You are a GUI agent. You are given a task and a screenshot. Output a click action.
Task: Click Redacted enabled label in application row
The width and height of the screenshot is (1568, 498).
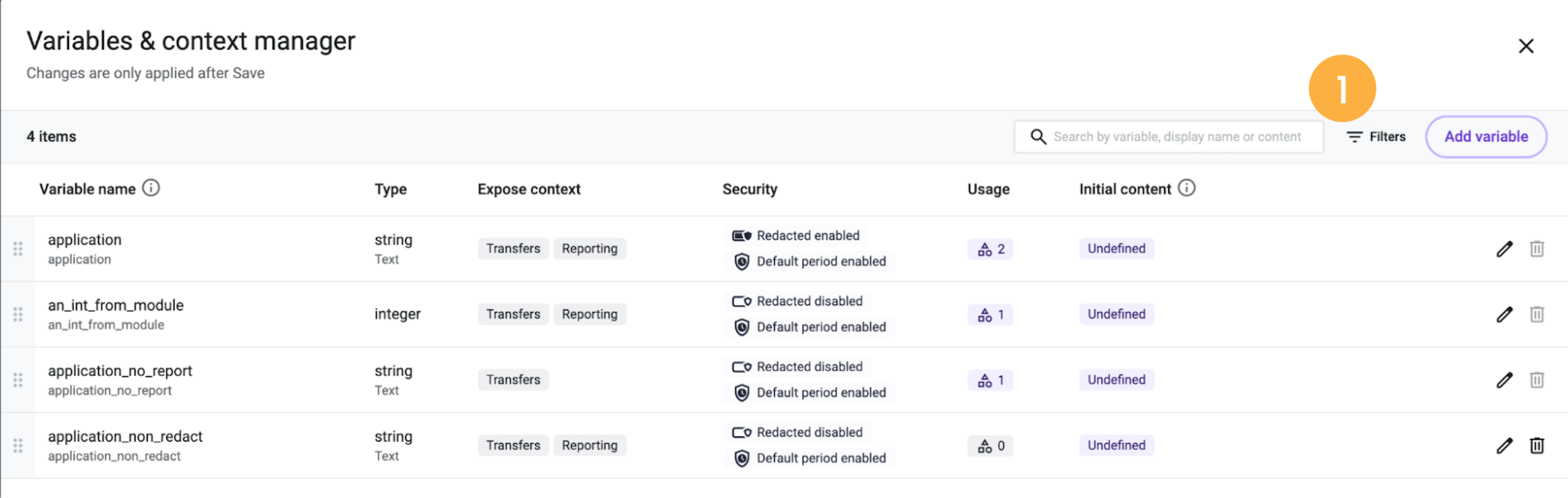pos(808,235)
